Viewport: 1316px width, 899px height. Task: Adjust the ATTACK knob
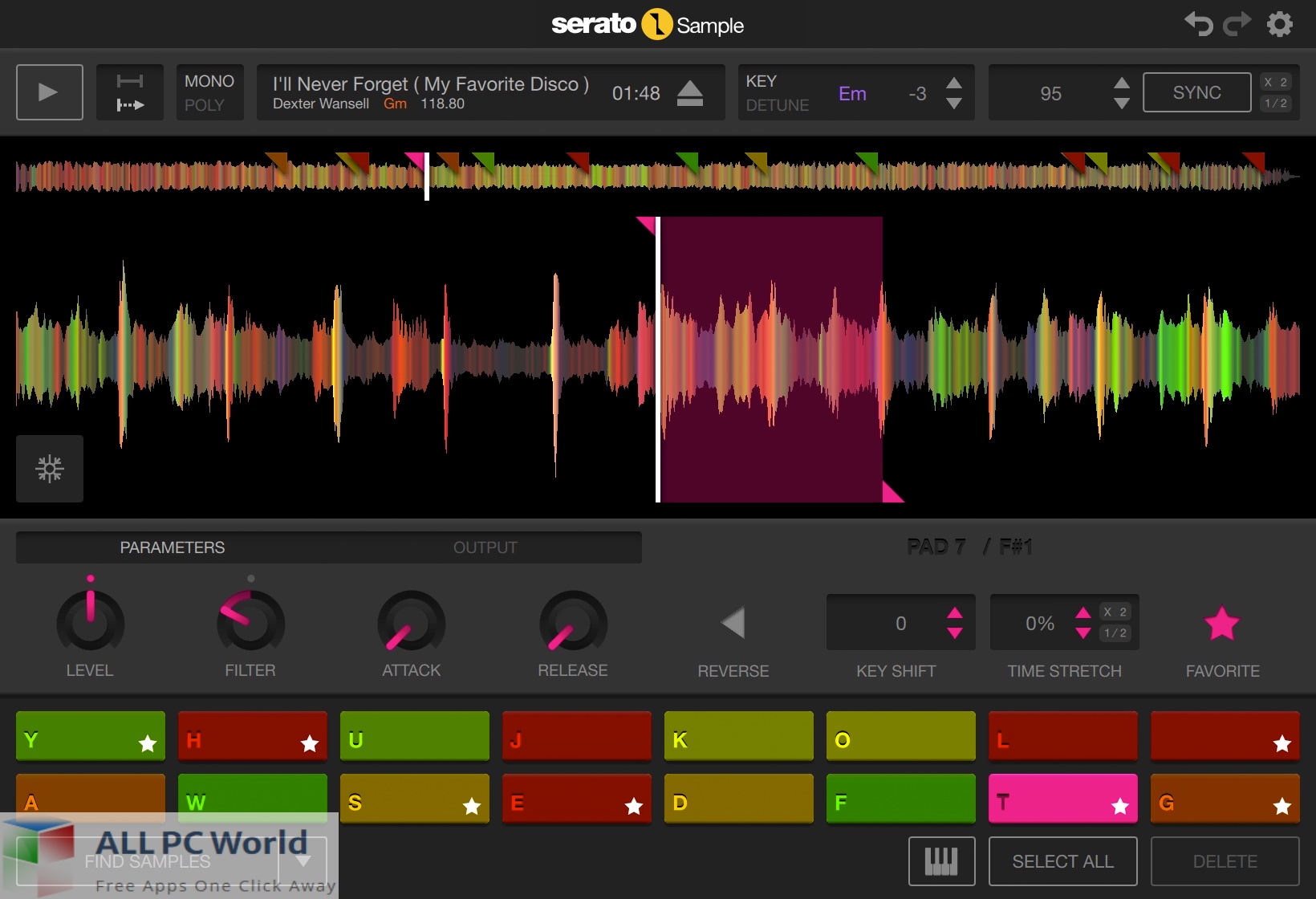[x=412, y=622]
